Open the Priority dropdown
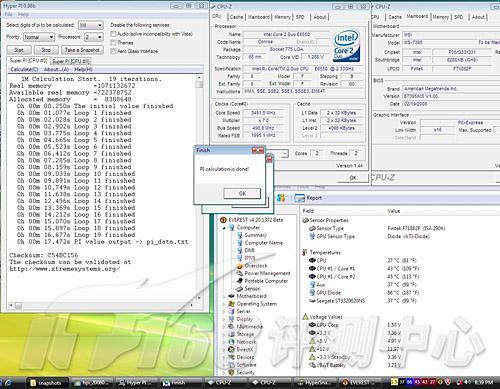The width and height of the screenshot is (500, 389). point(39,37)
